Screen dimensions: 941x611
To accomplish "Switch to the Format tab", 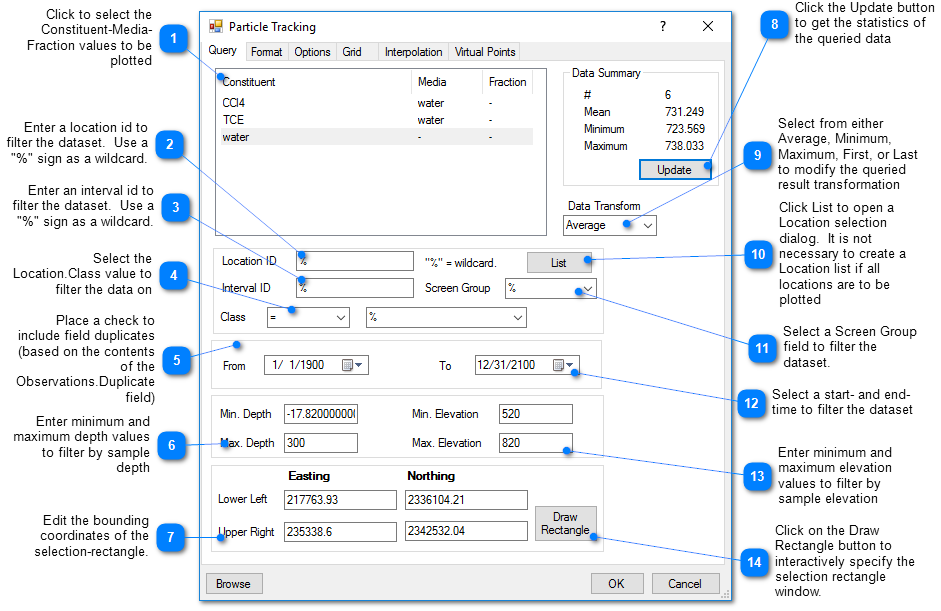I will point(266,51).
